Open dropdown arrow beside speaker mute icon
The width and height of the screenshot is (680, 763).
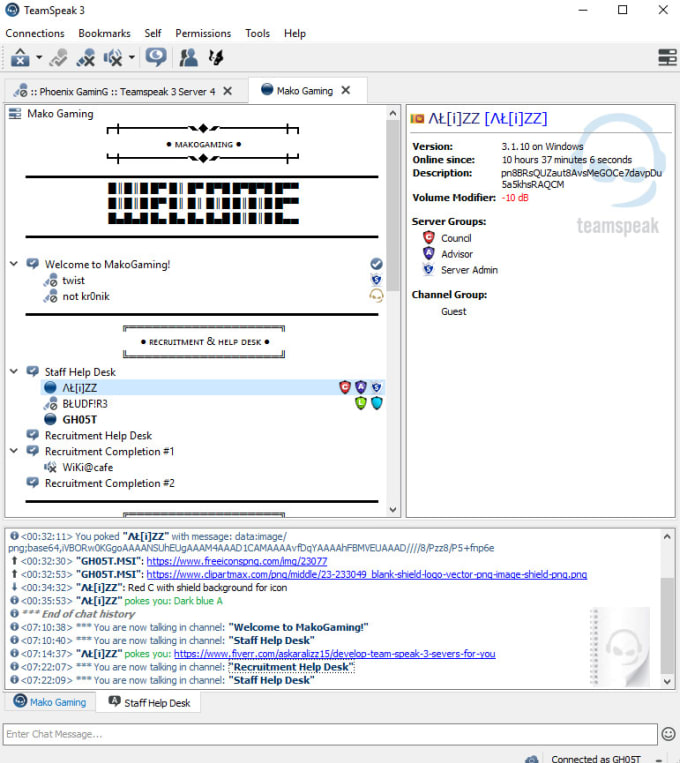132,57
